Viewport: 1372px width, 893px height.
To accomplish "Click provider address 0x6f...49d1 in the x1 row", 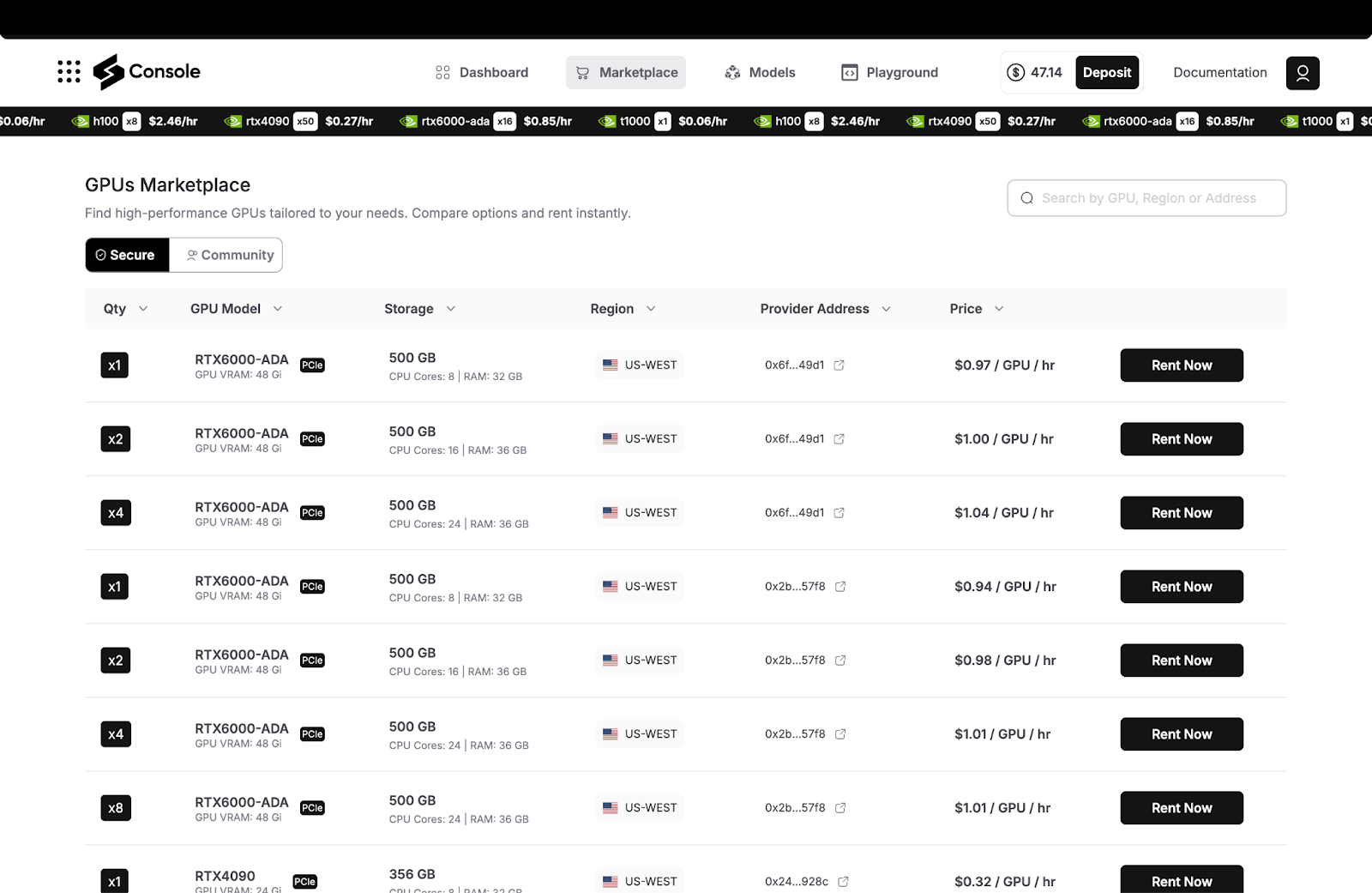I will [794, 365].
